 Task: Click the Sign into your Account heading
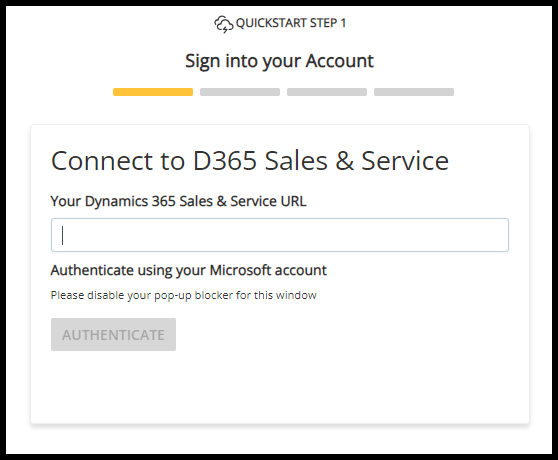(x=279, y=61)
